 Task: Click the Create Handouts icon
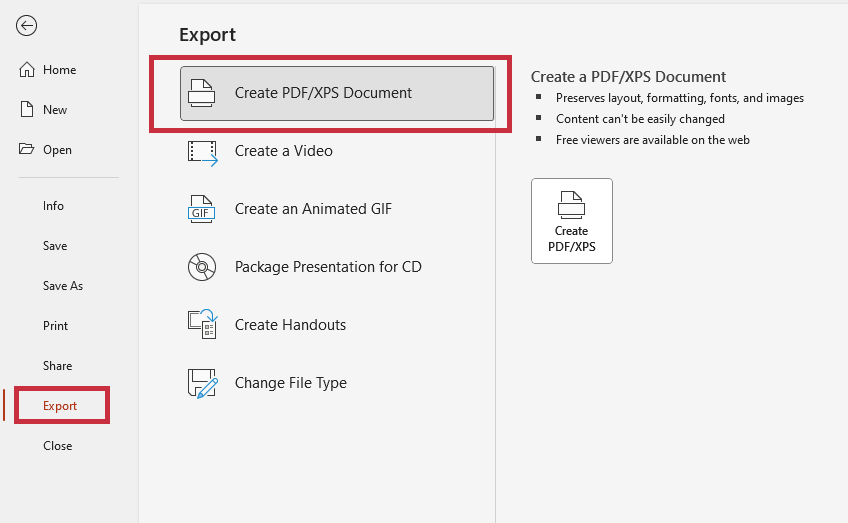tap(202, 325)
